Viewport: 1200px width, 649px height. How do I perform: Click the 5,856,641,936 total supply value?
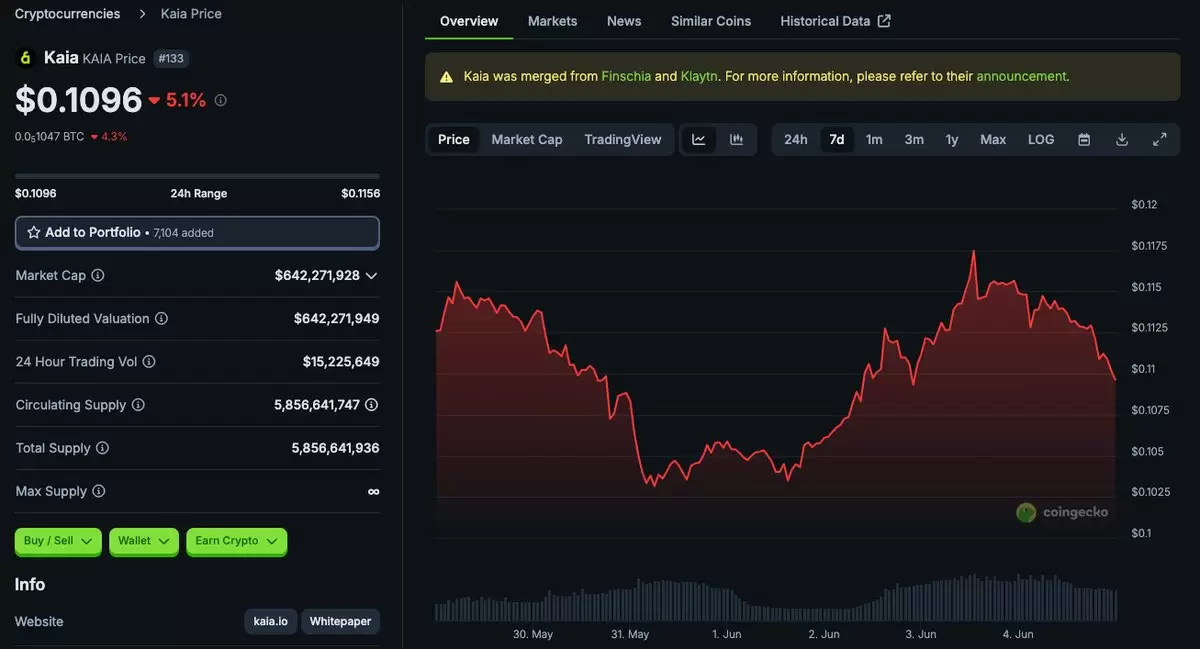pos(336,449)
